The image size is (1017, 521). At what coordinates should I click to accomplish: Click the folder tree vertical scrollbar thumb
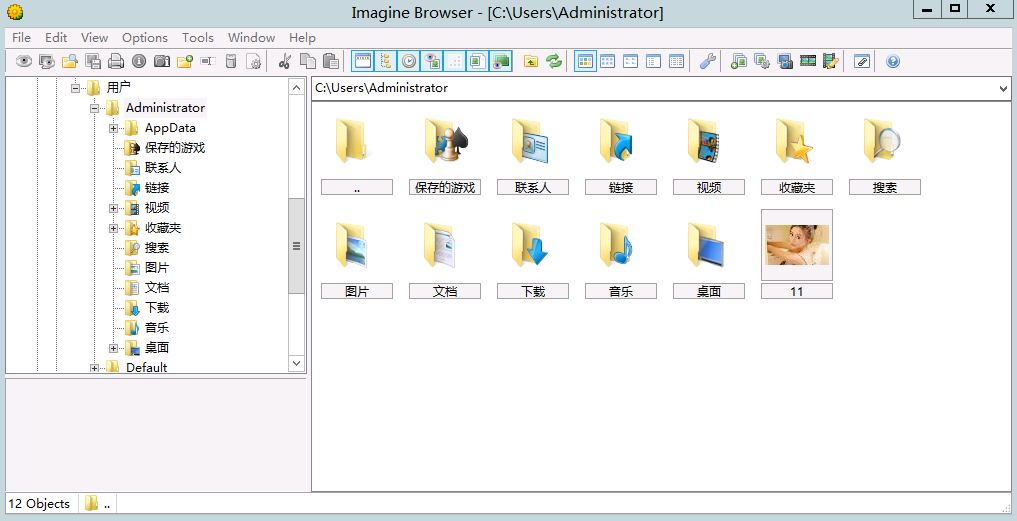[x=296, y=246]
